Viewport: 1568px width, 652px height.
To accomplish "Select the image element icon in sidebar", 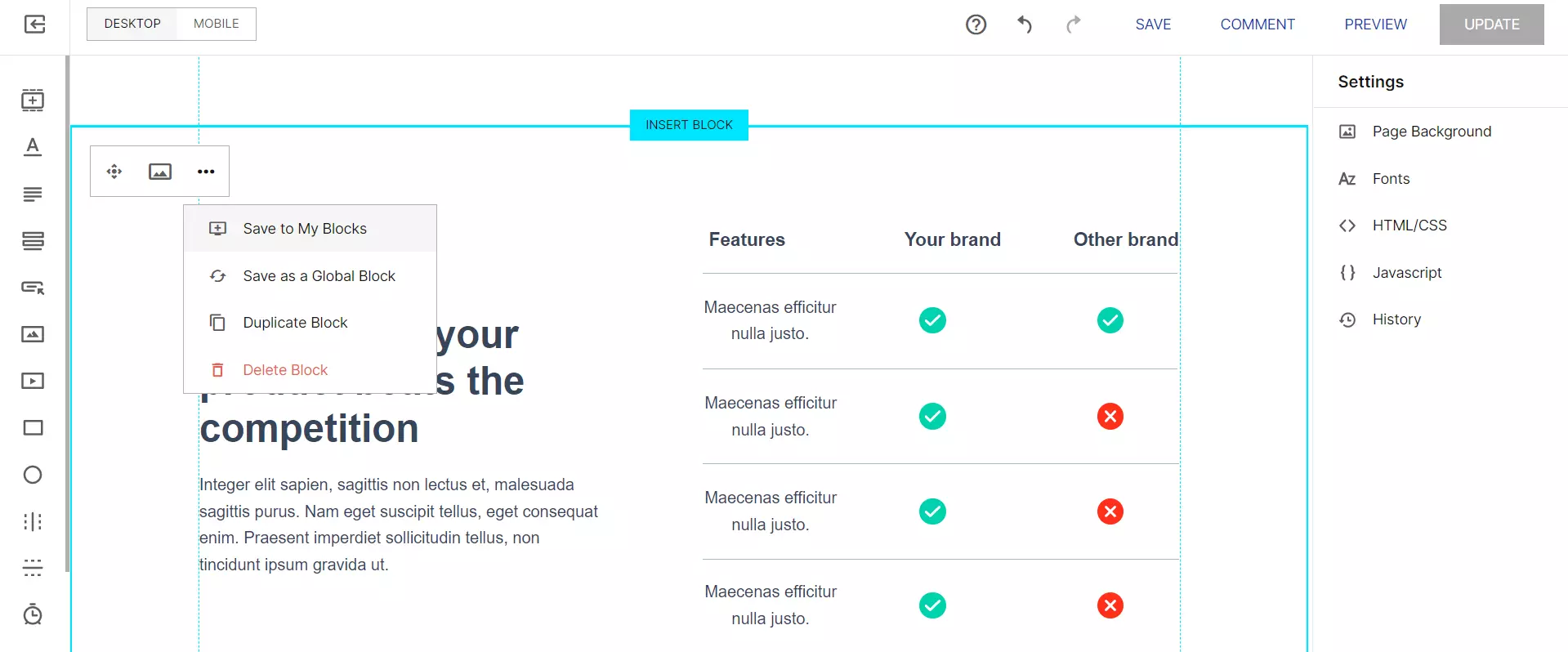I will [33, 334].
